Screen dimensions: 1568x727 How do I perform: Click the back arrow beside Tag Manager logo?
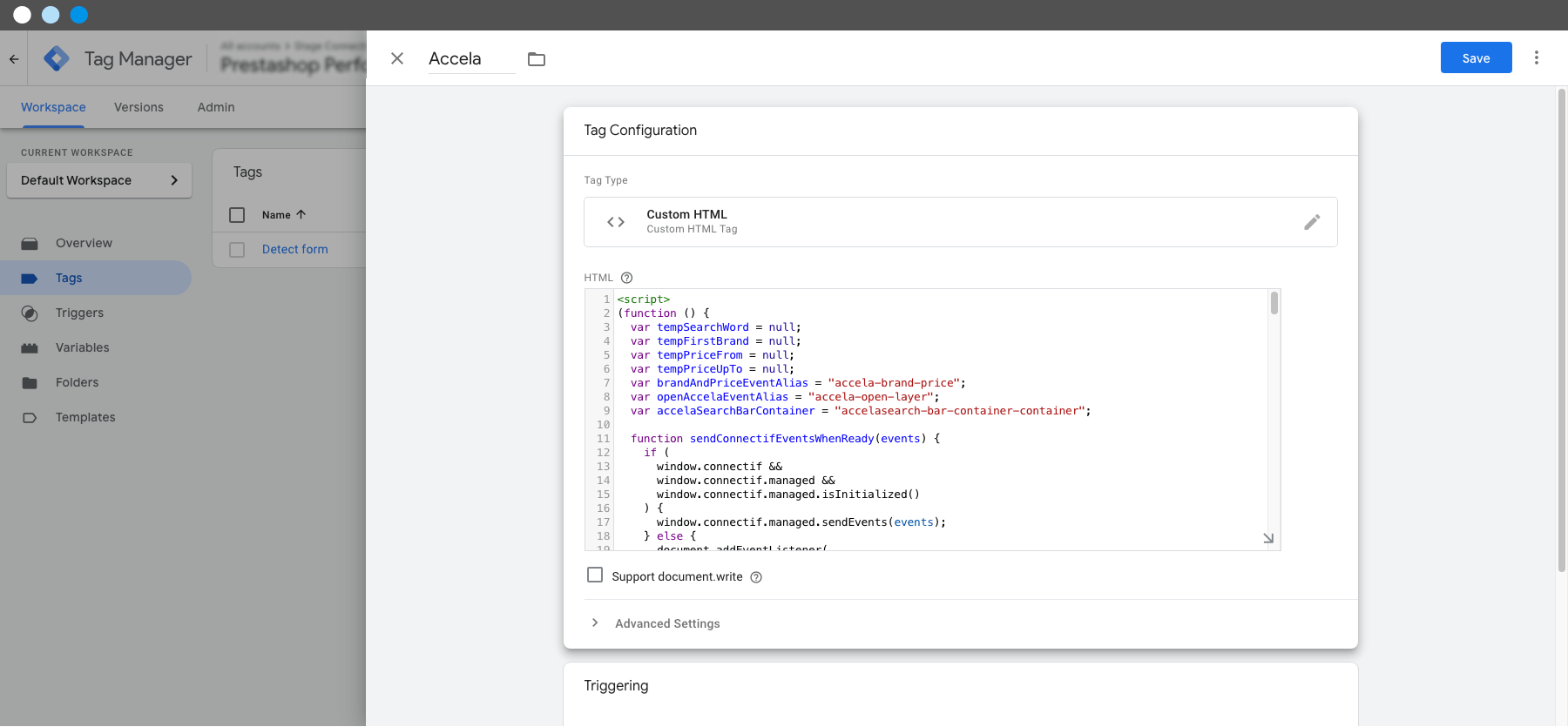14,59
